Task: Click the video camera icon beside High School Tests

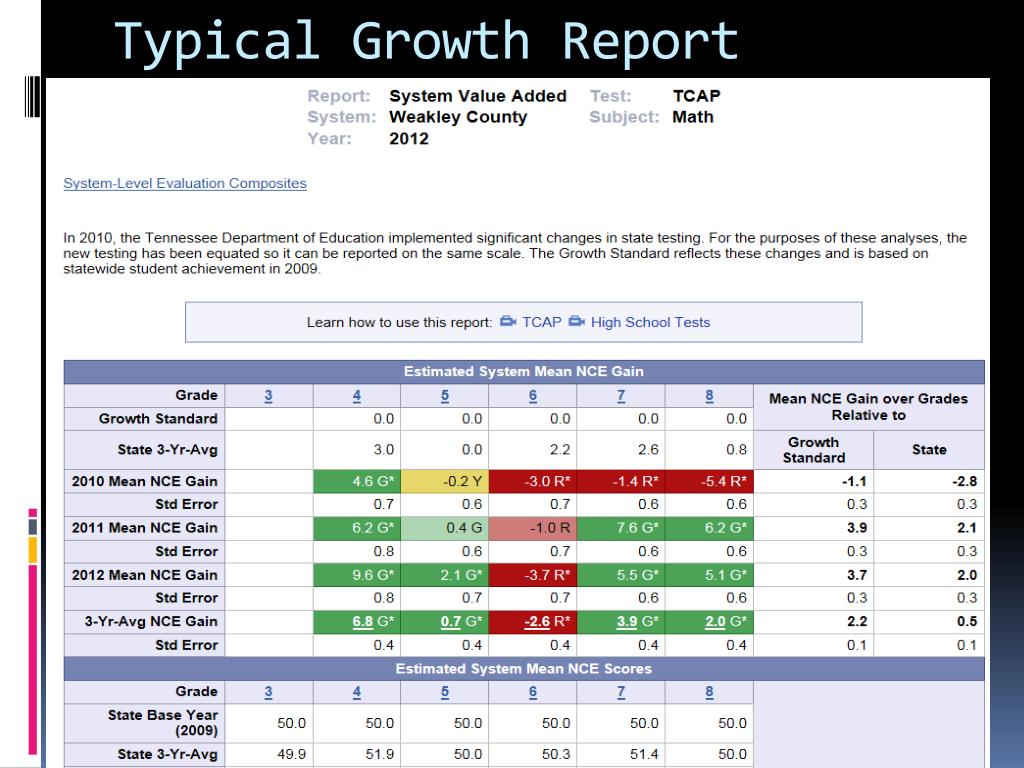Action: click(x=577, y=321)
